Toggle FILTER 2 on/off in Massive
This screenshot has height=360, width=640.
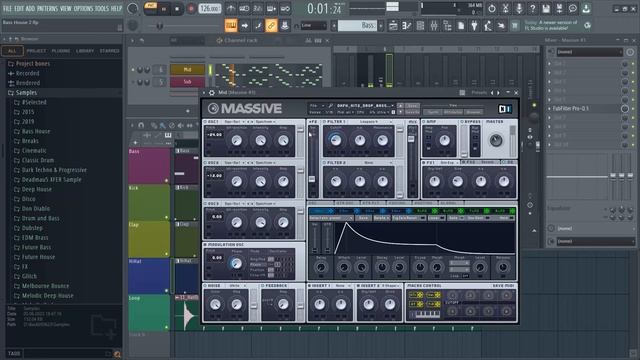(x=324, y=162)
